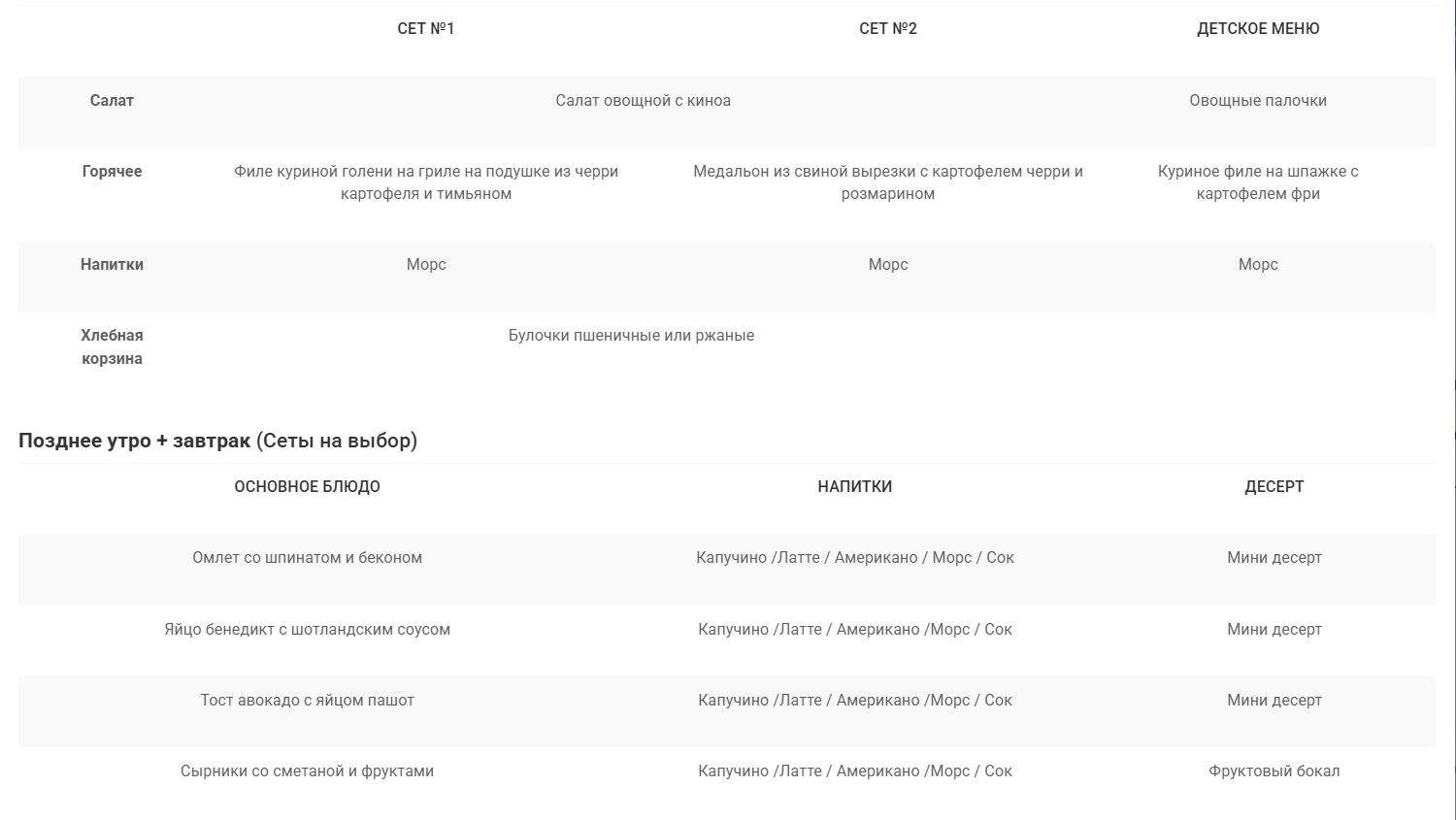Click the Напитки row label
Screen dimensions: 1456x820
click(x=112, y=264)
